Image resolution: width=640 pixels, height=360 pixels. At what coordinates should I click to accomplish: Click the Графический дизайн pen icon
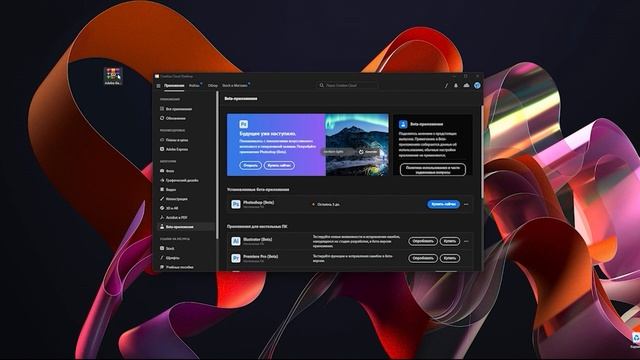pos(162,180)
